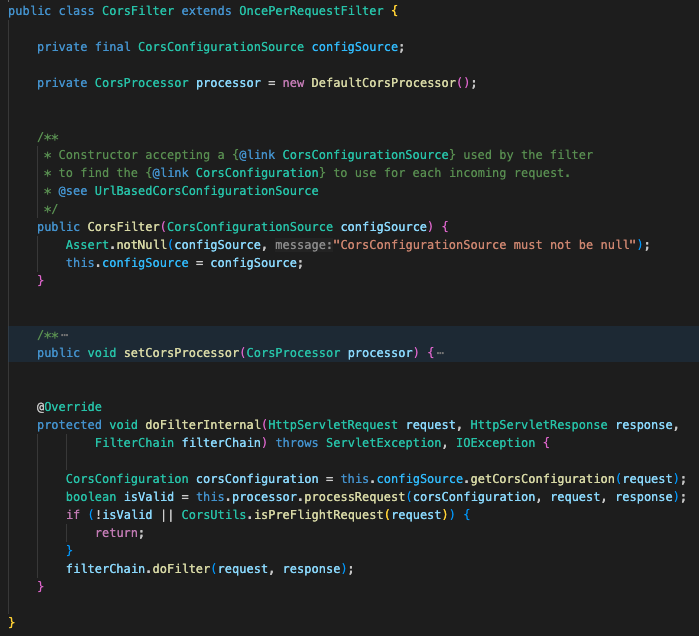This screenshot has width=699, height=636.
Task: Click UrlBasedCorsConfigurationSource see reference
Action: point(206,191)
